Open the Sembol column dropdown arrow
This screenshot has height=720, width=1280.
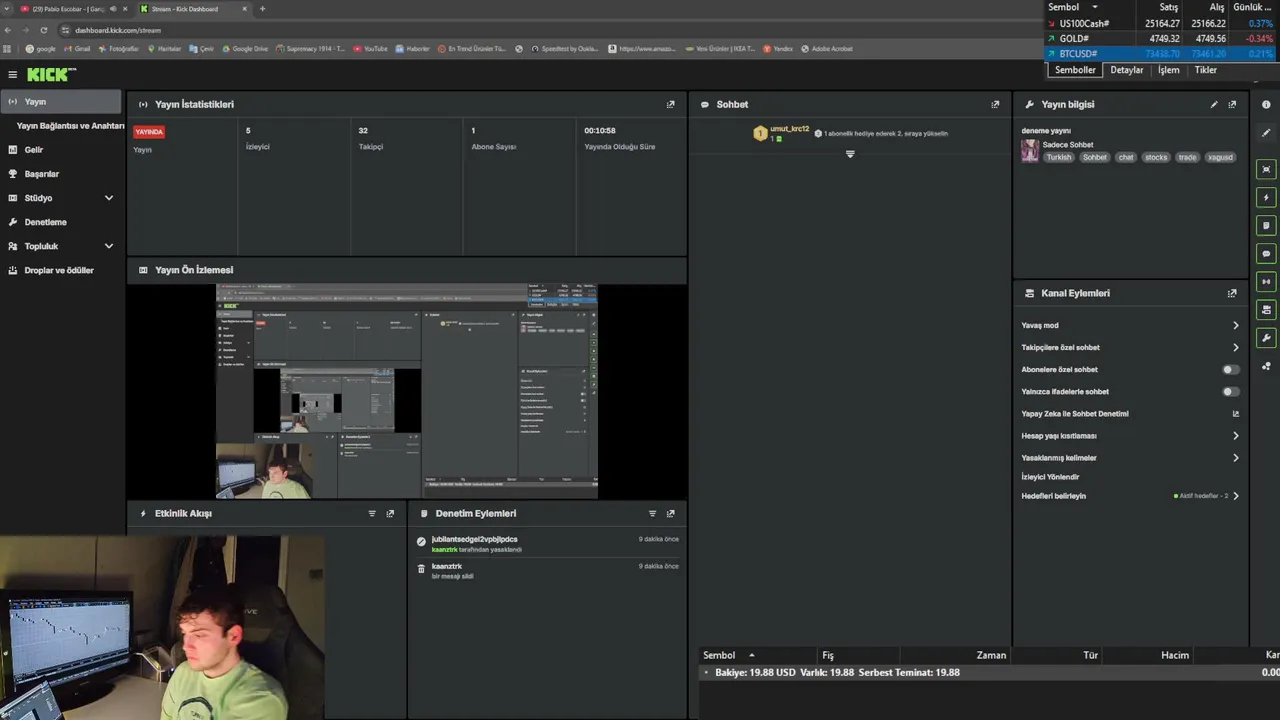click(1095, 7)
